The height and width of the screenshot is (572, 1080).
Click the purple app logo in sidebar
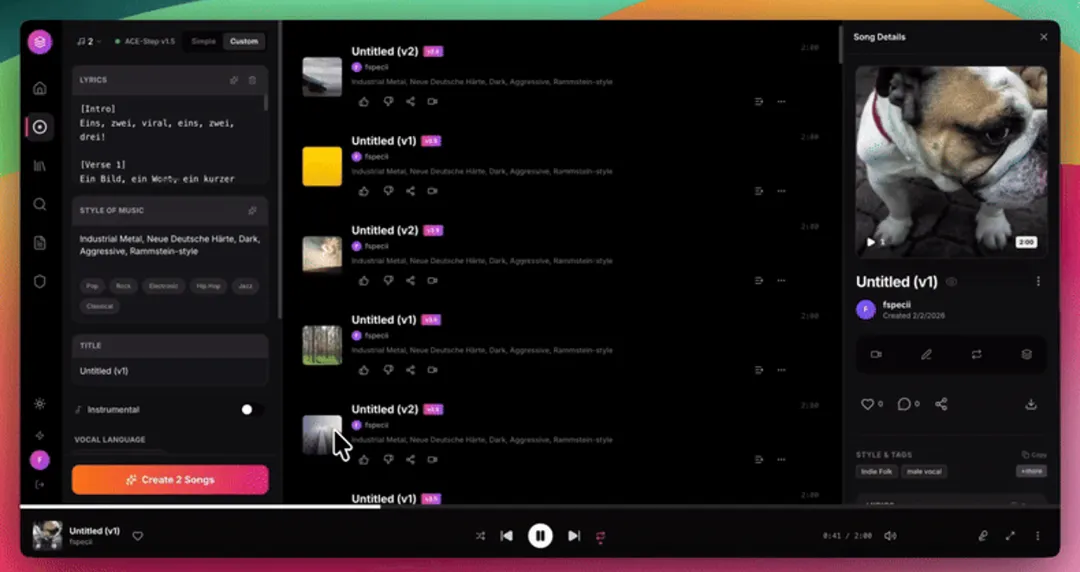40,42
